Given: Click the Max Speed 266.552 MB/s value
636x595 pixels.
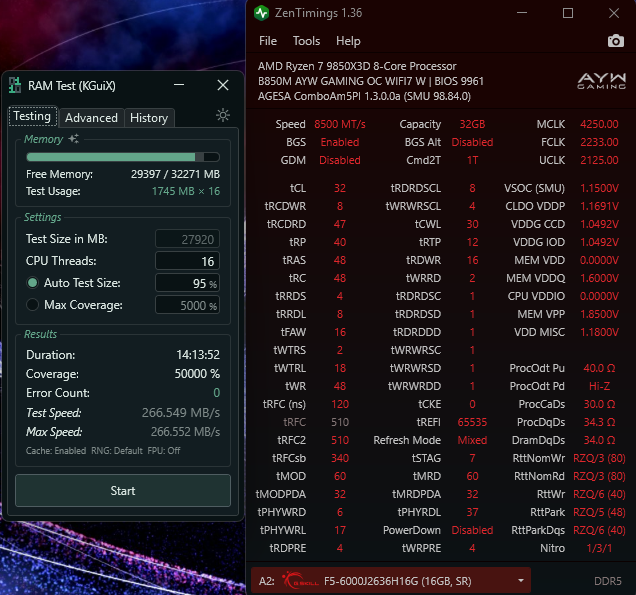Looking at the screenshot, I should coord(185,432).
